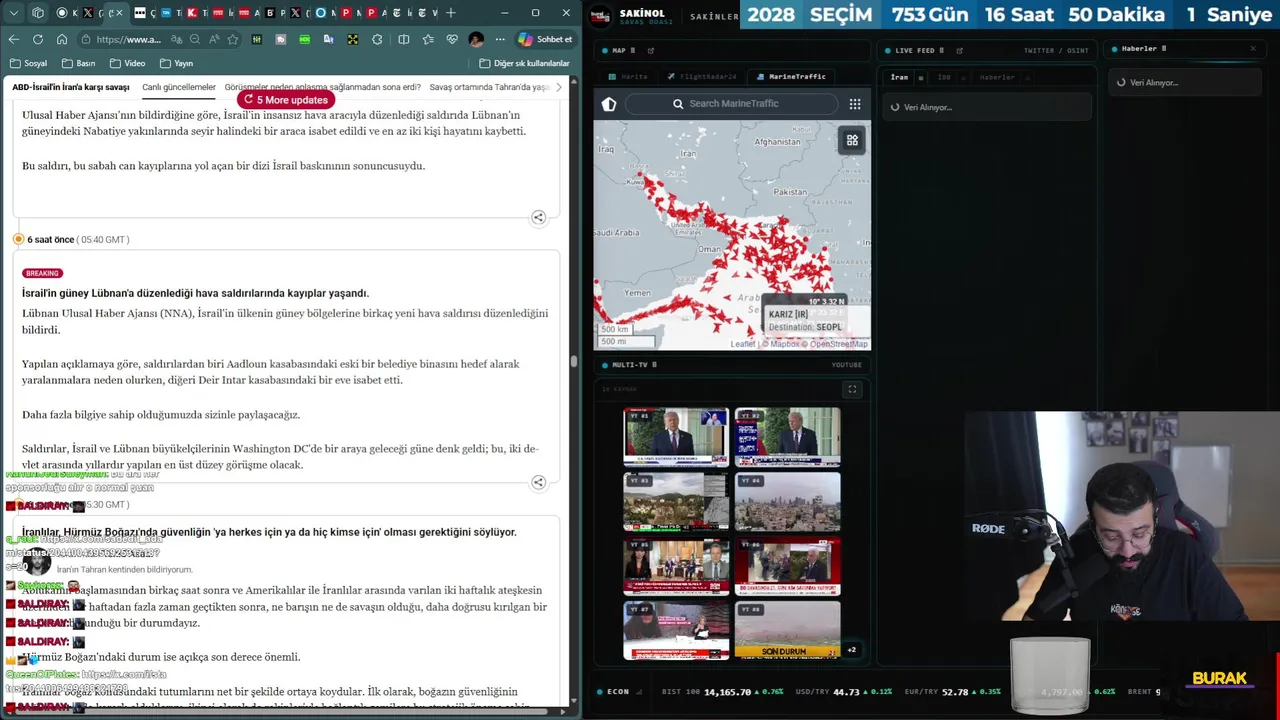Open the browser profile avatar
This screenshot has width=1280, height=720.
(476, 39)
